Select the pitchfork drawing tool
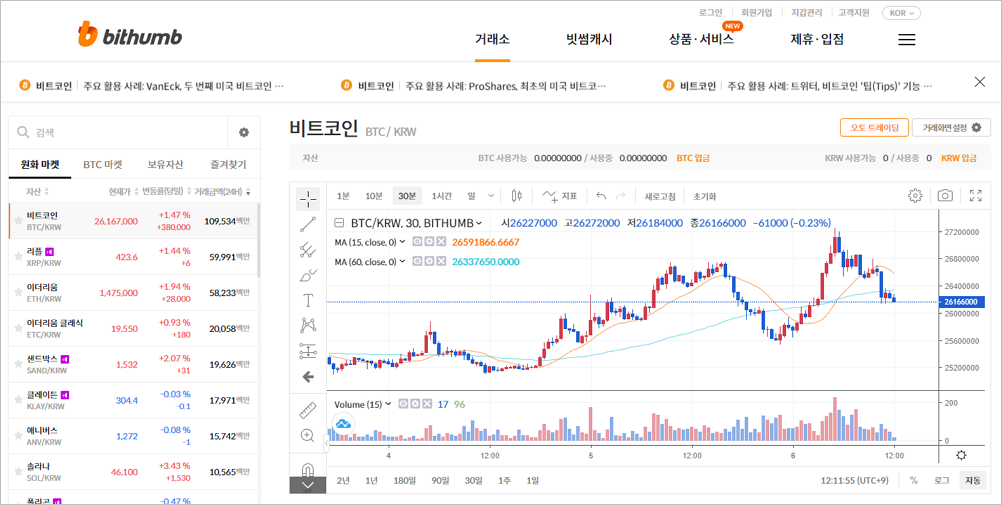1002x505 pixels. (x=307, y=249)
